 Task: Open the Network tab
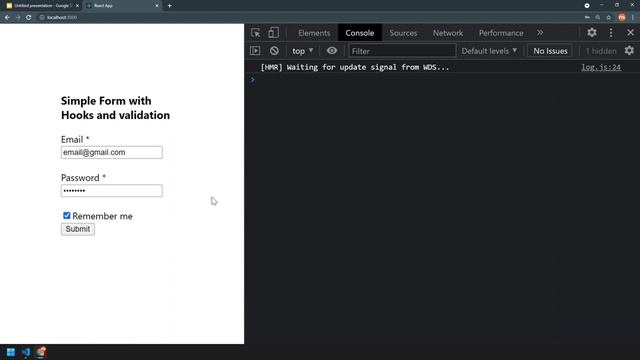click(x=448, y=33)
